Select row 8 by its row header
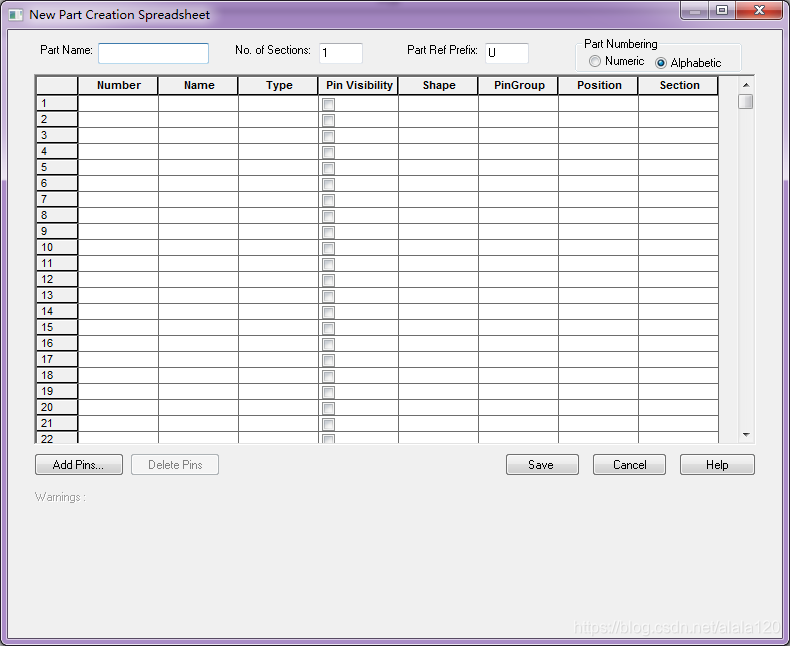 tap(57, 215)
